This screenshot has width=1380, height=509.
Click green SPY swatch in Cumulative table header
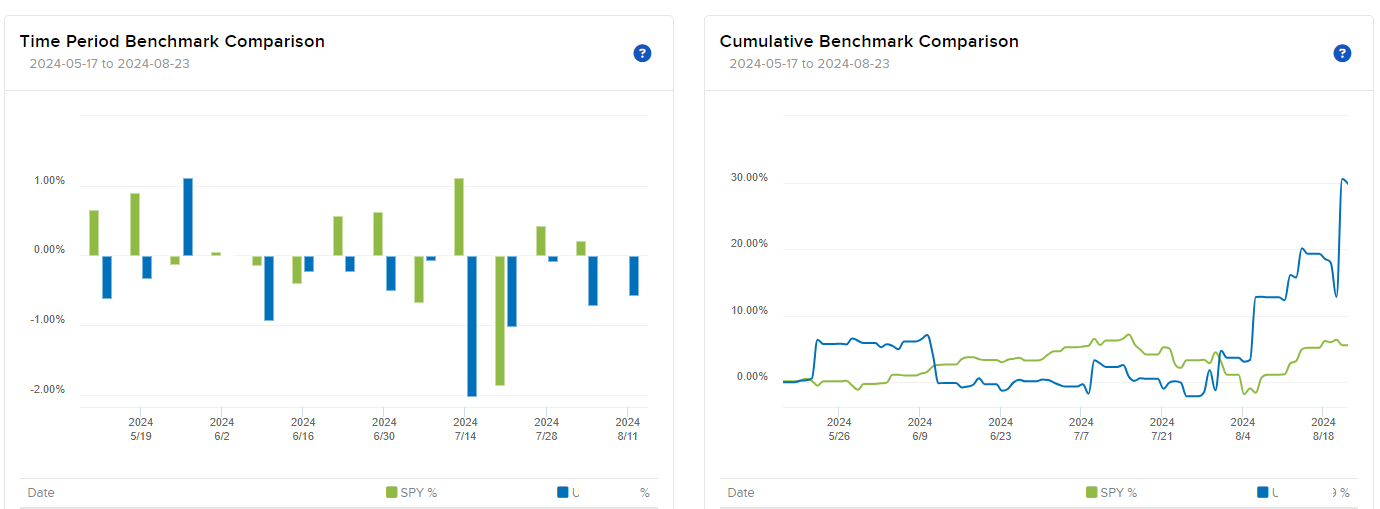click(1091, 492)
